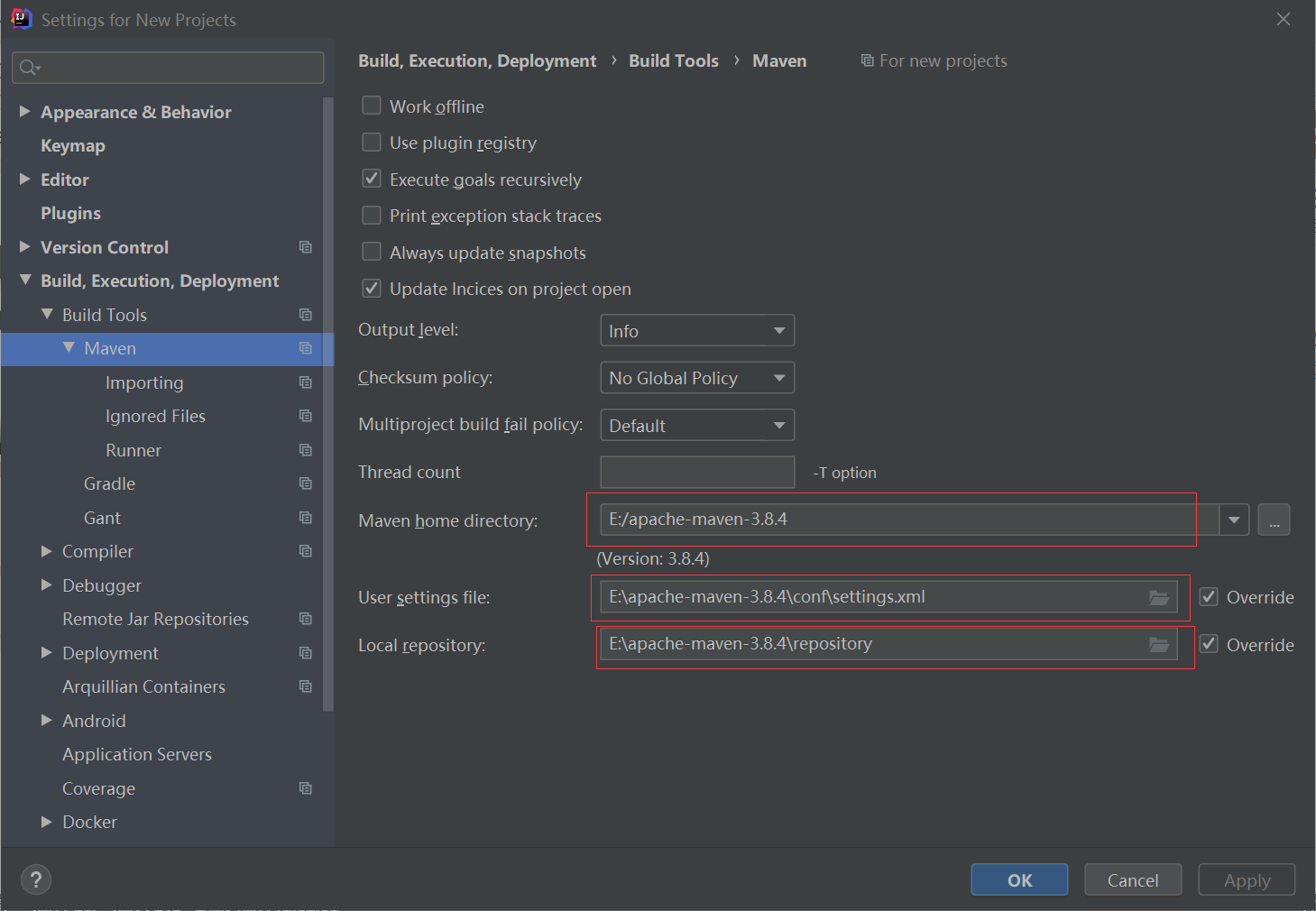
Task: Enable Print exception stack traces
Action: (x=372, y=216)
